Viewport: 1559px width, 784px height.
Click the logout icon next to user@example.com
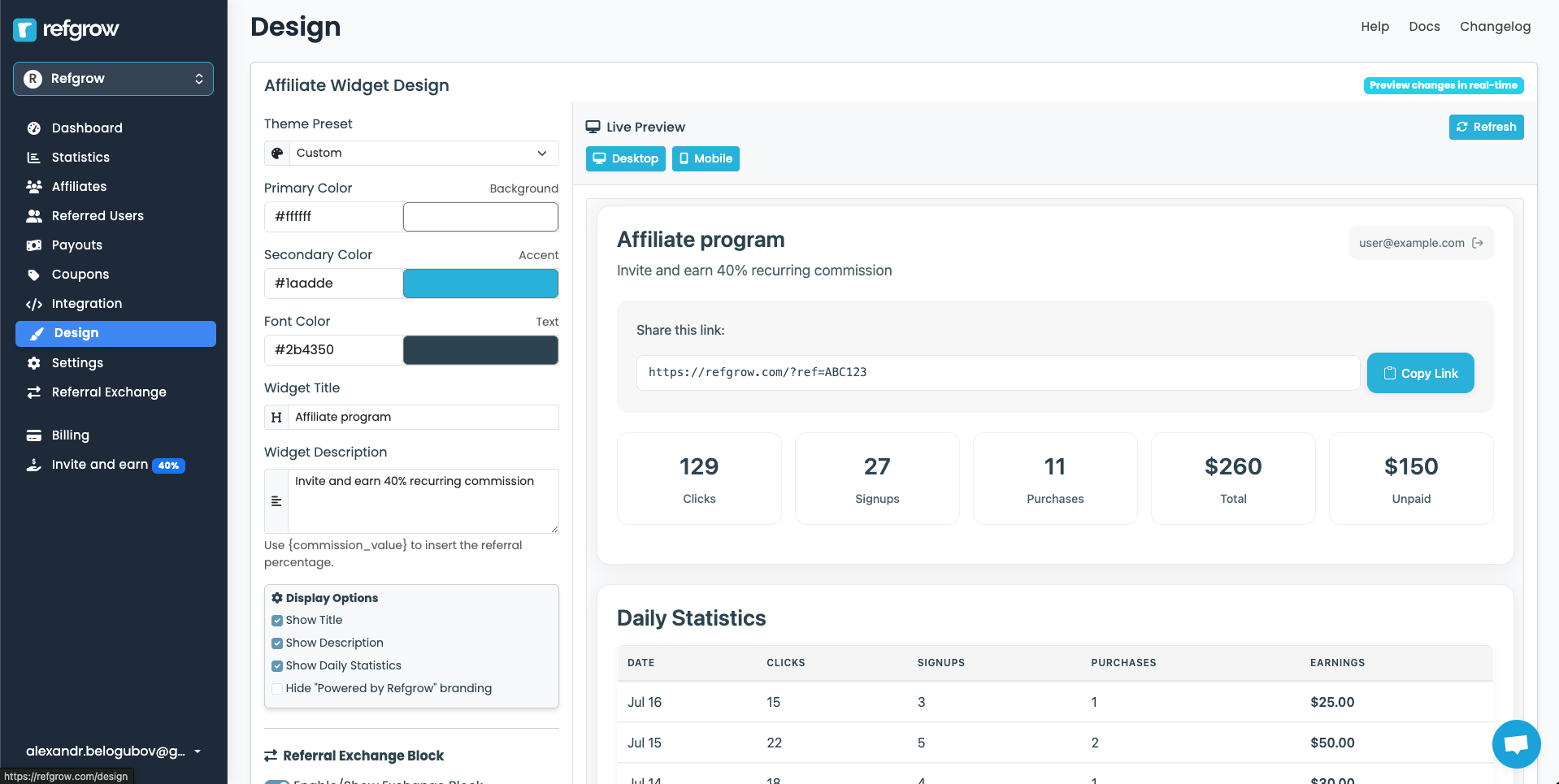(x=1478, y=243)
